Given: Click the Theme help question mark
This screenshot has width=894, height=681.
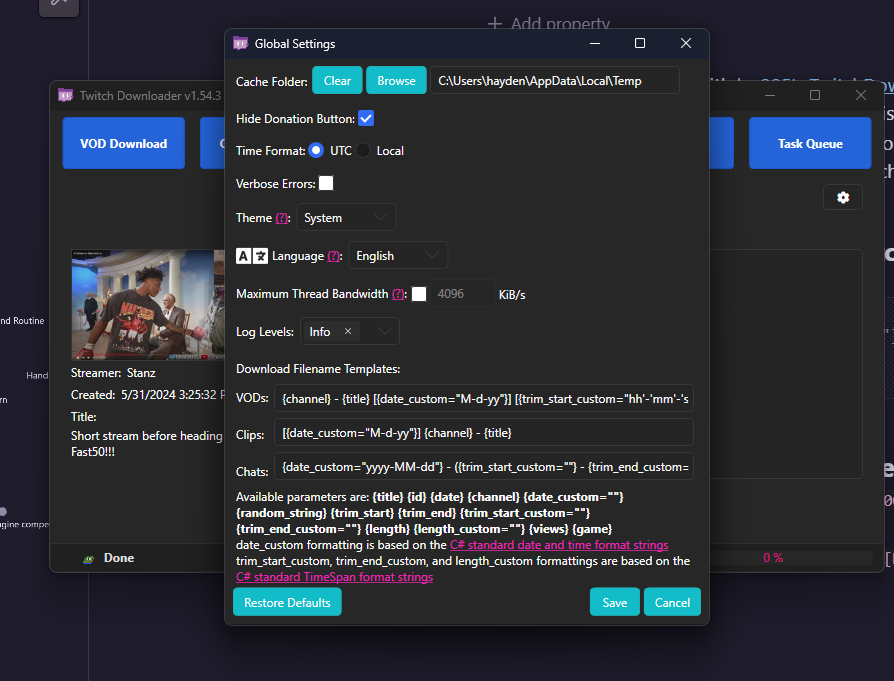Looking at the screenshot, I should pos(281,218).
